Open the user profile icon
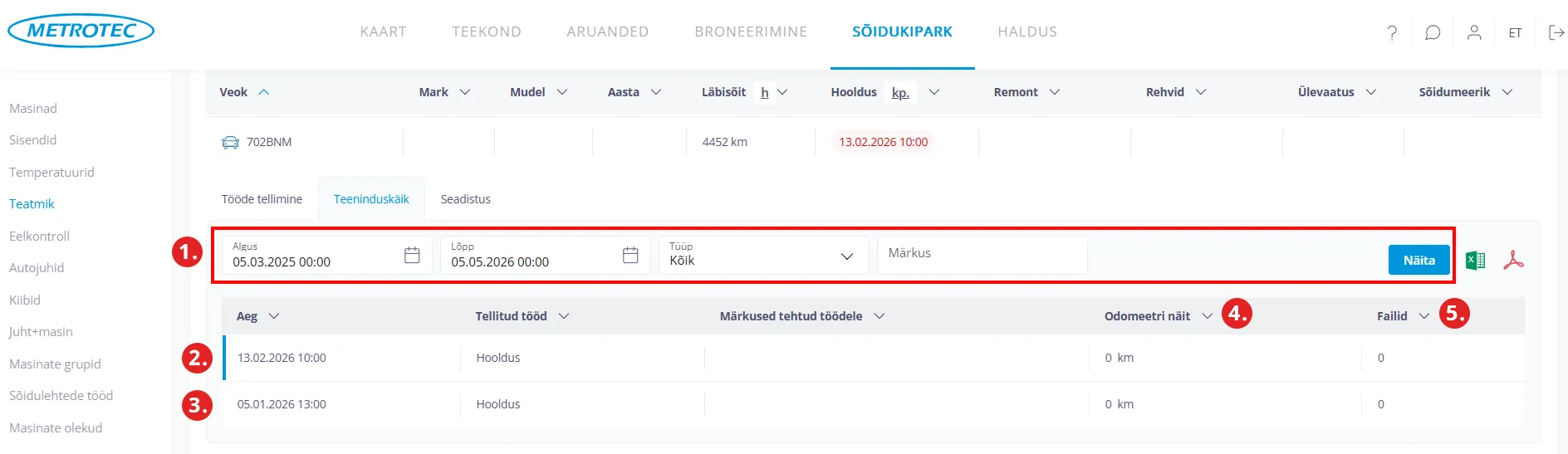 pyautogui.click(x=1474, y=32)
